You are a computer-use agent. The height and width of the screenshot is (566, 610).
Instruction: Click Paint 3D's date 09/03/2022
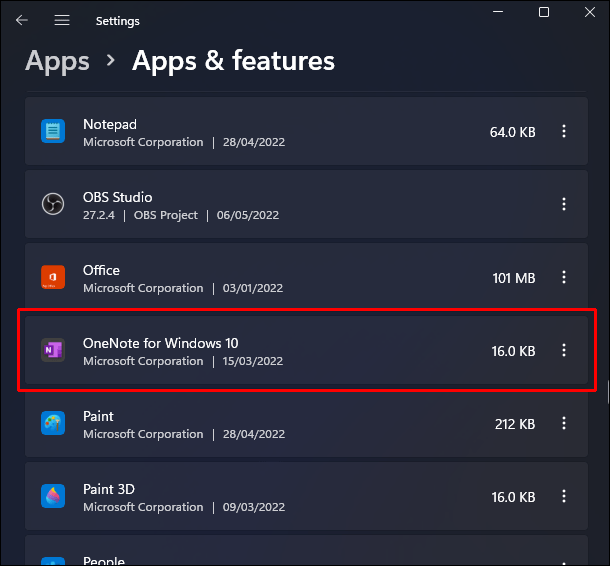[254, 507]
